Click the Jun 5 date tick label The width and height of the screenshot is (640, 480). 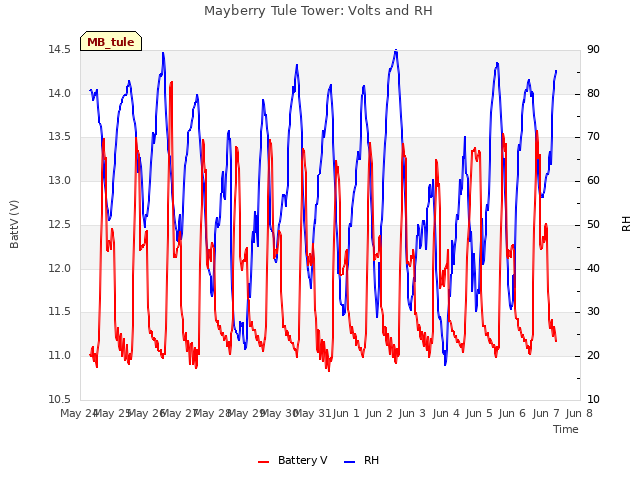click(479, 413)
